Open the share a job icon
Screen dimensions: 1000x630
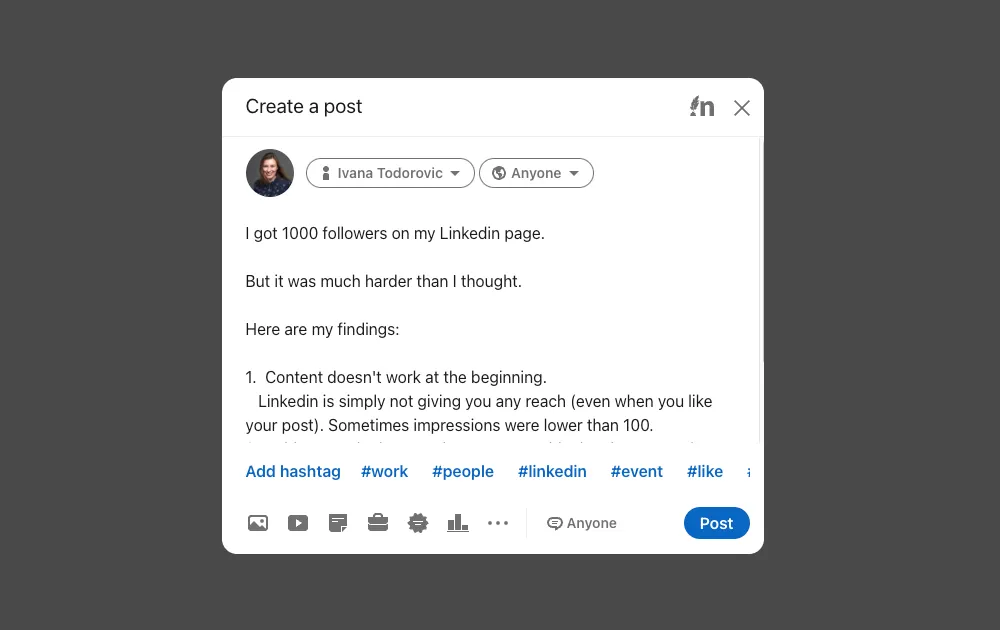coord(378,522)
